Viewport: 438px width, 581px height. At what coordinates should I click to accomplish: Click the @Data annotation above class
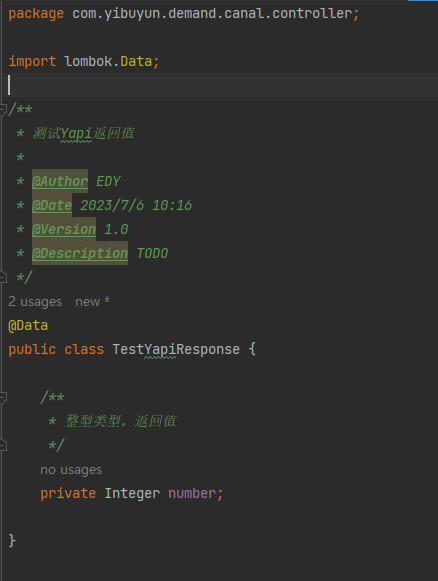click(28, 326)
